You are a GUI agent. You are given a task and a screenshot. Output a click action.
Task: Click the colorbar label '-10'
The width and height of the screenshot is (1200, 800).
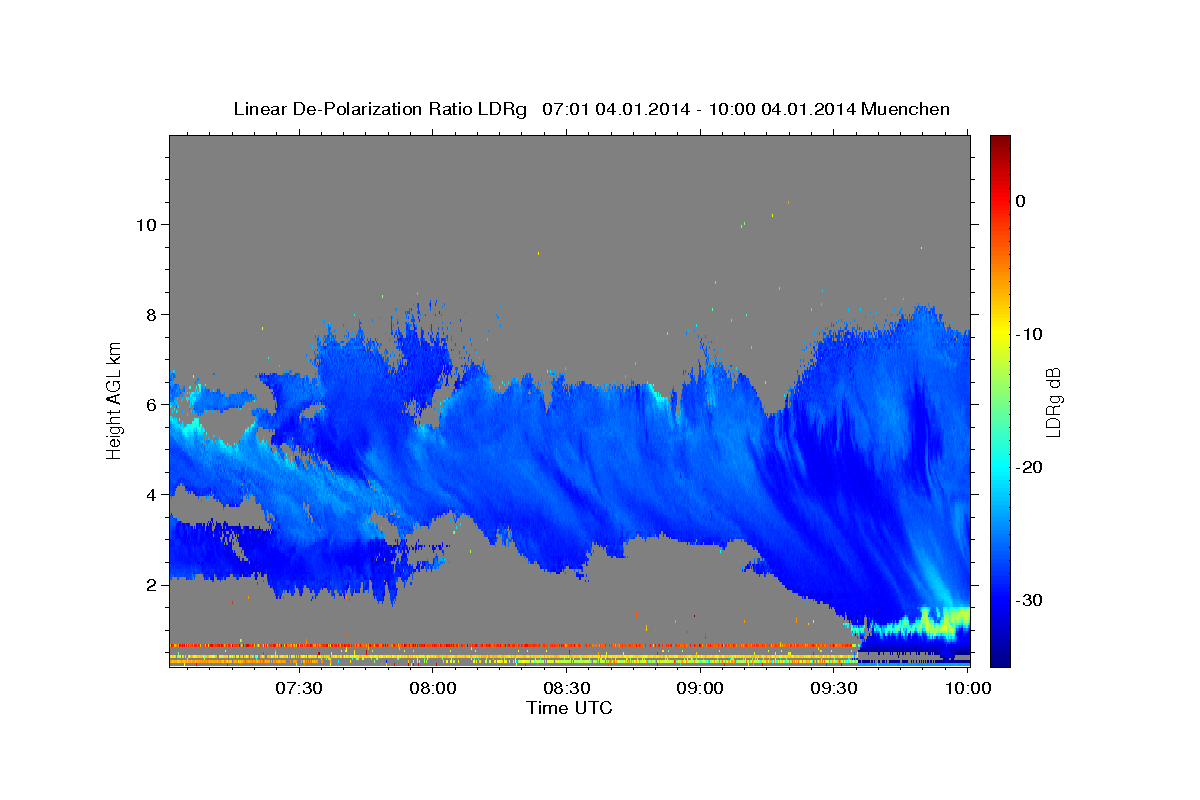pos(1029,334)
